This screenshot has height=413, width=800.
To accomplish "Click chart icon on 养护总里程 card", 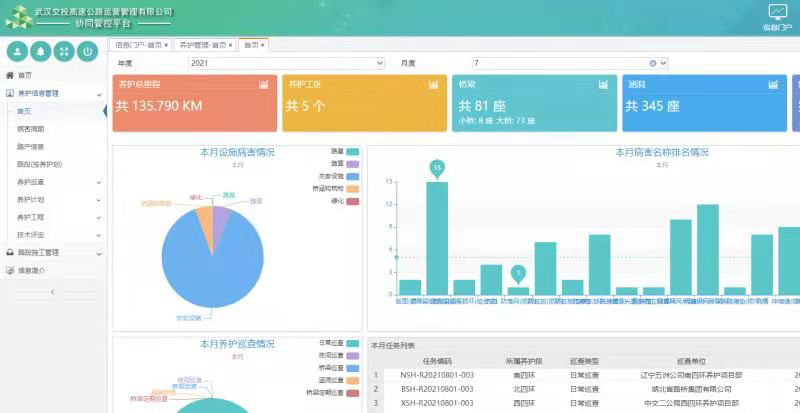I will [264, 85].
